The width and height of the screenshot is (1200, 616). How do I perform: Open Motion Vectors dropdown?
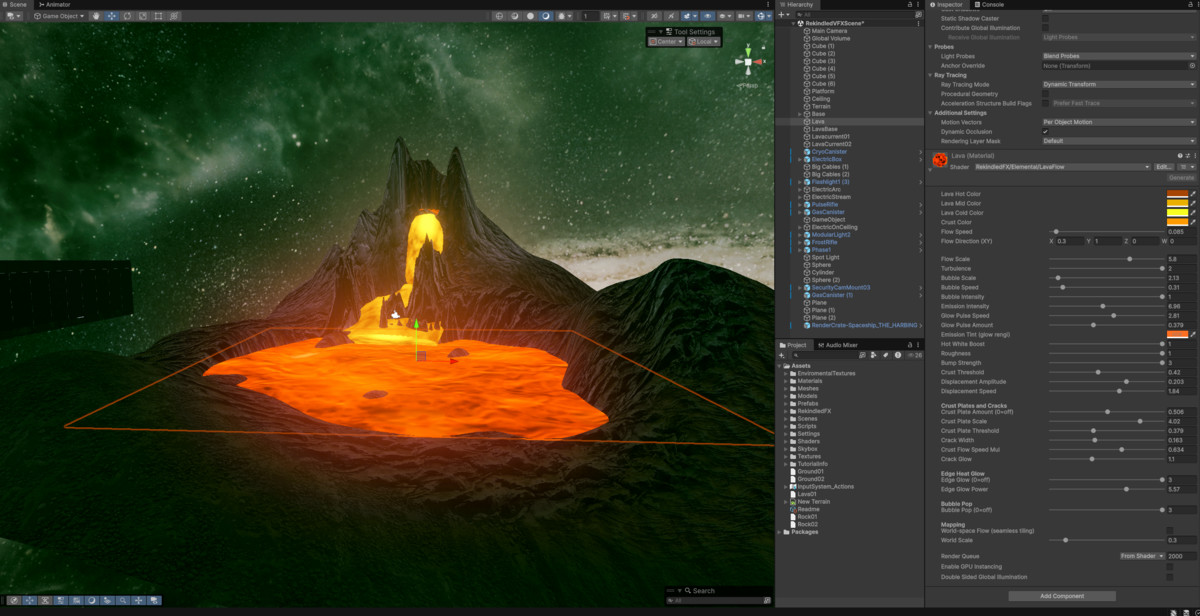(x=1119, y=122)
